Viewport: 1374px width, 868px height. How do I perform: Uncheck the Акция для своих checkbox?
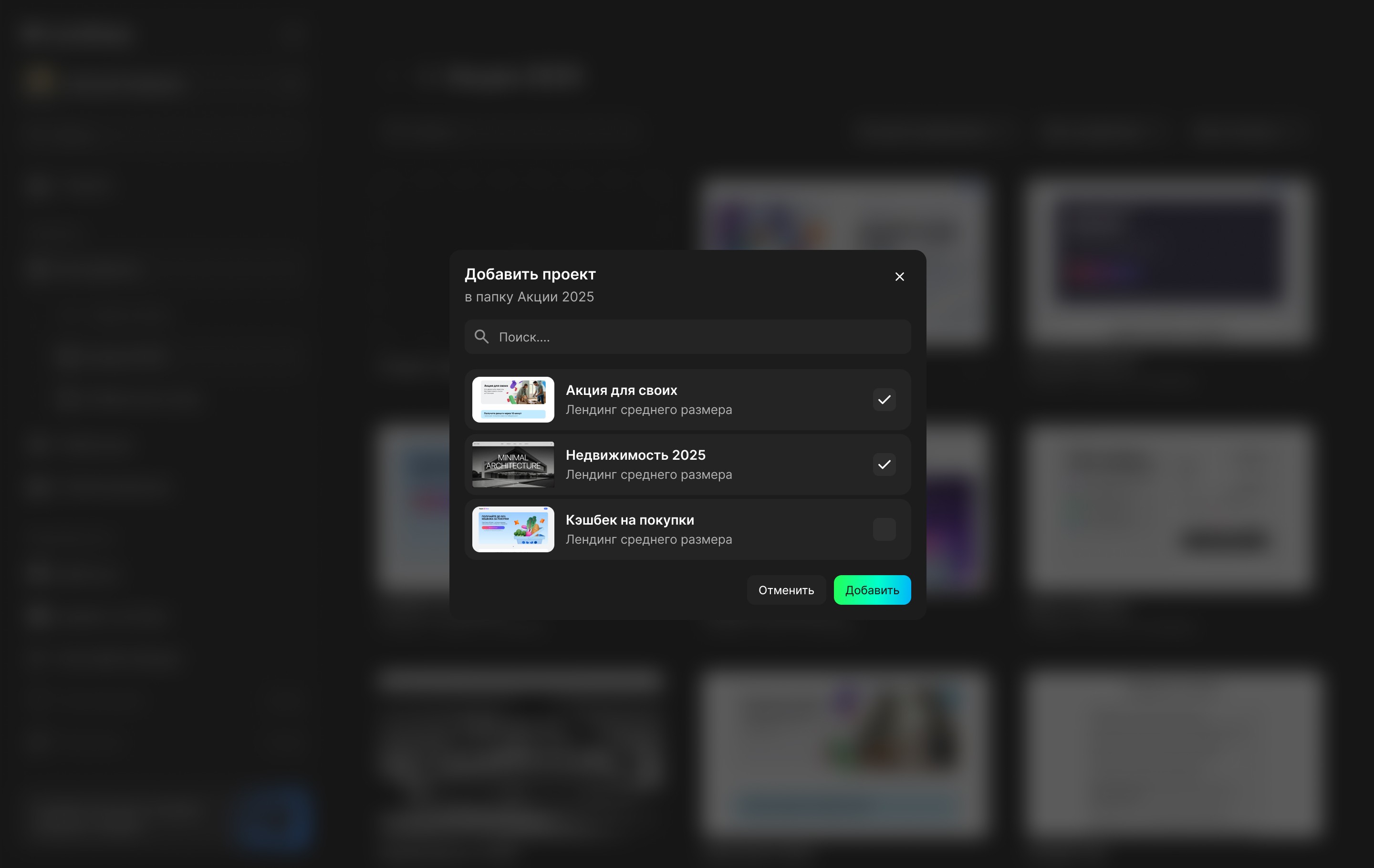[884, 400]
